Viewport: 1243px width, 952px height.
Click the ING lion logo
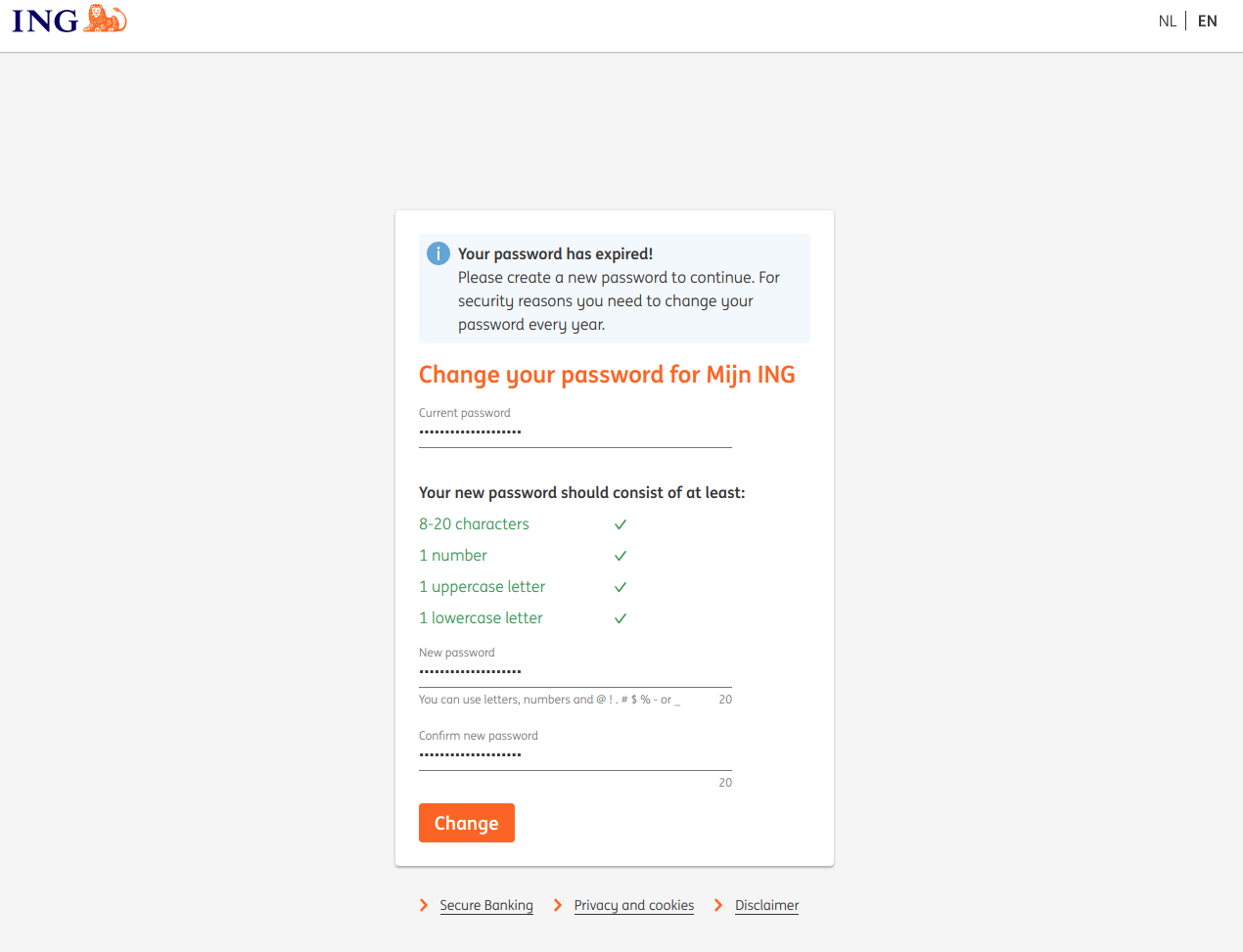click(x=106, y=20)
